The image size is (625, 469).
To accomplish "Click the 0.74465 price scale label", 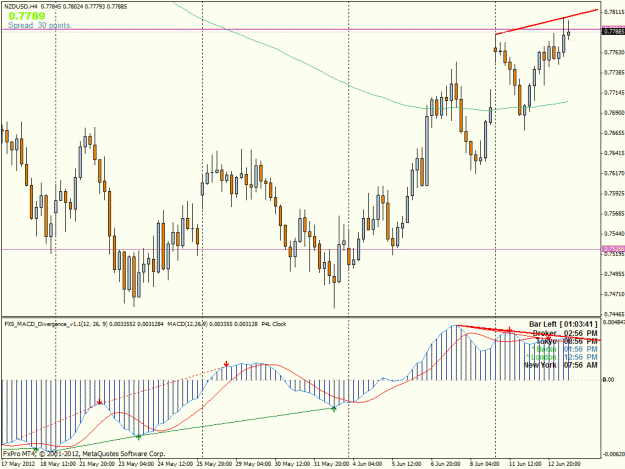I will pos(614,314).
